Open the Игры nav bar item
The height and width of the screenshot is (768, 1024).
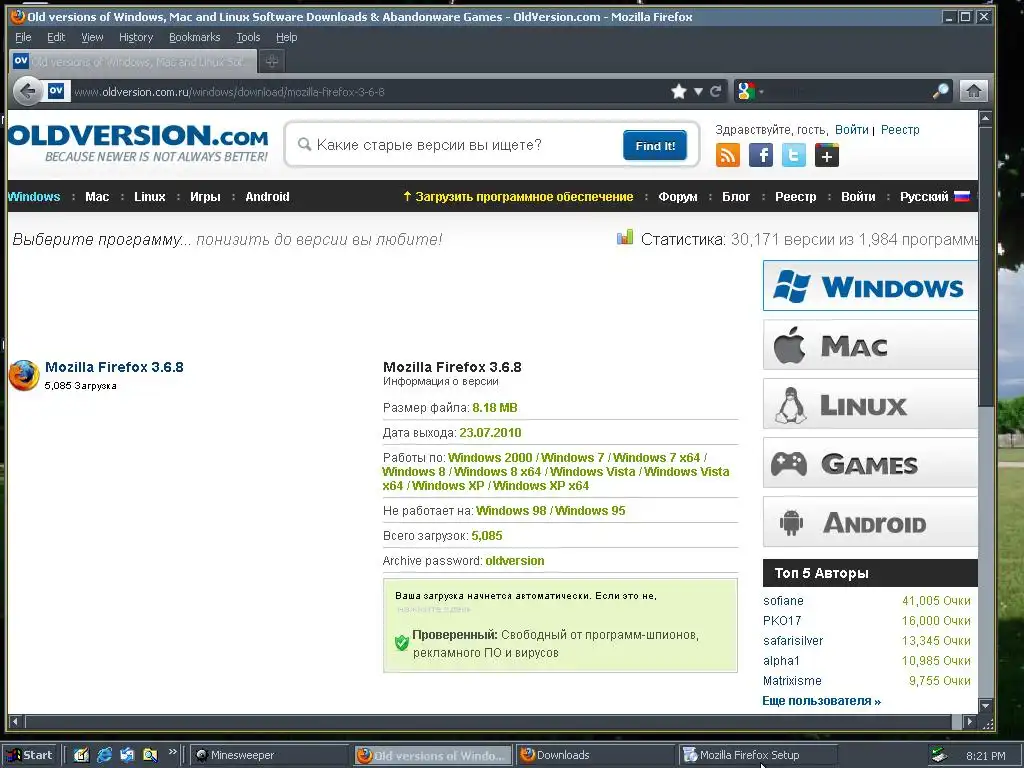tap(205, 197)
